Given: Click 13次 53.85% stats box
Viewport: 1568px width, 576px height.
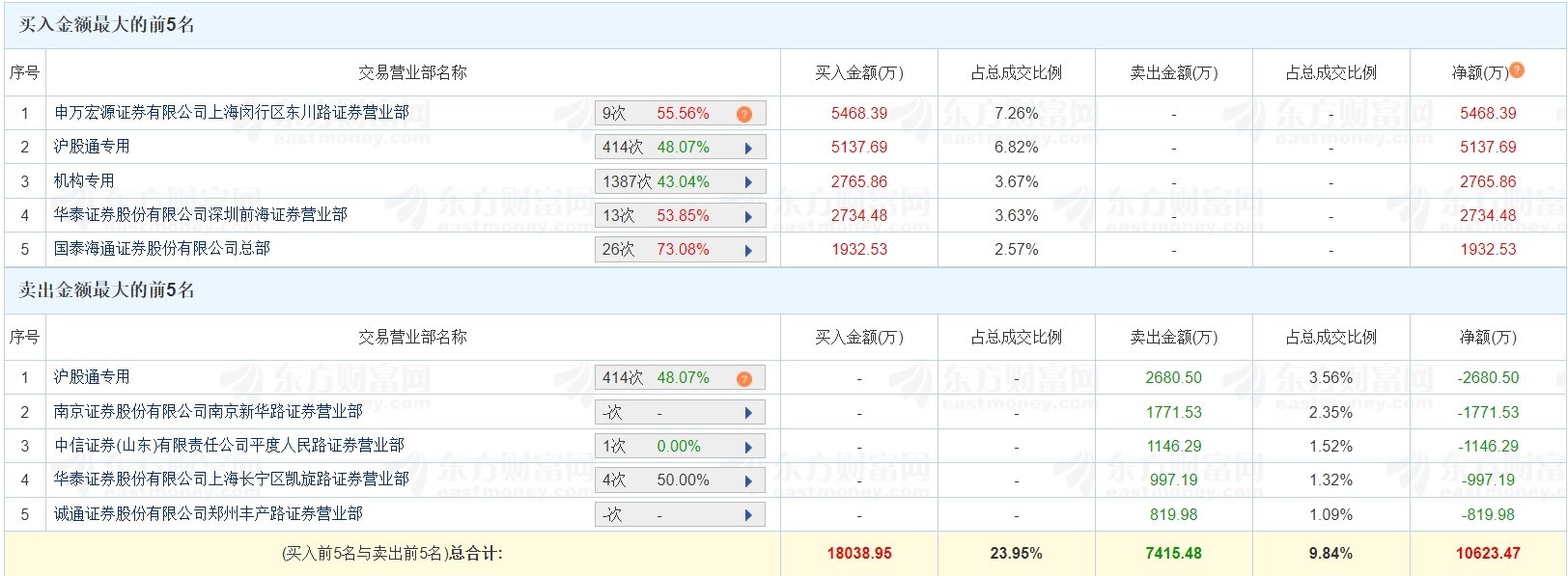Looking at the screenshot, I should coord(681,216).
